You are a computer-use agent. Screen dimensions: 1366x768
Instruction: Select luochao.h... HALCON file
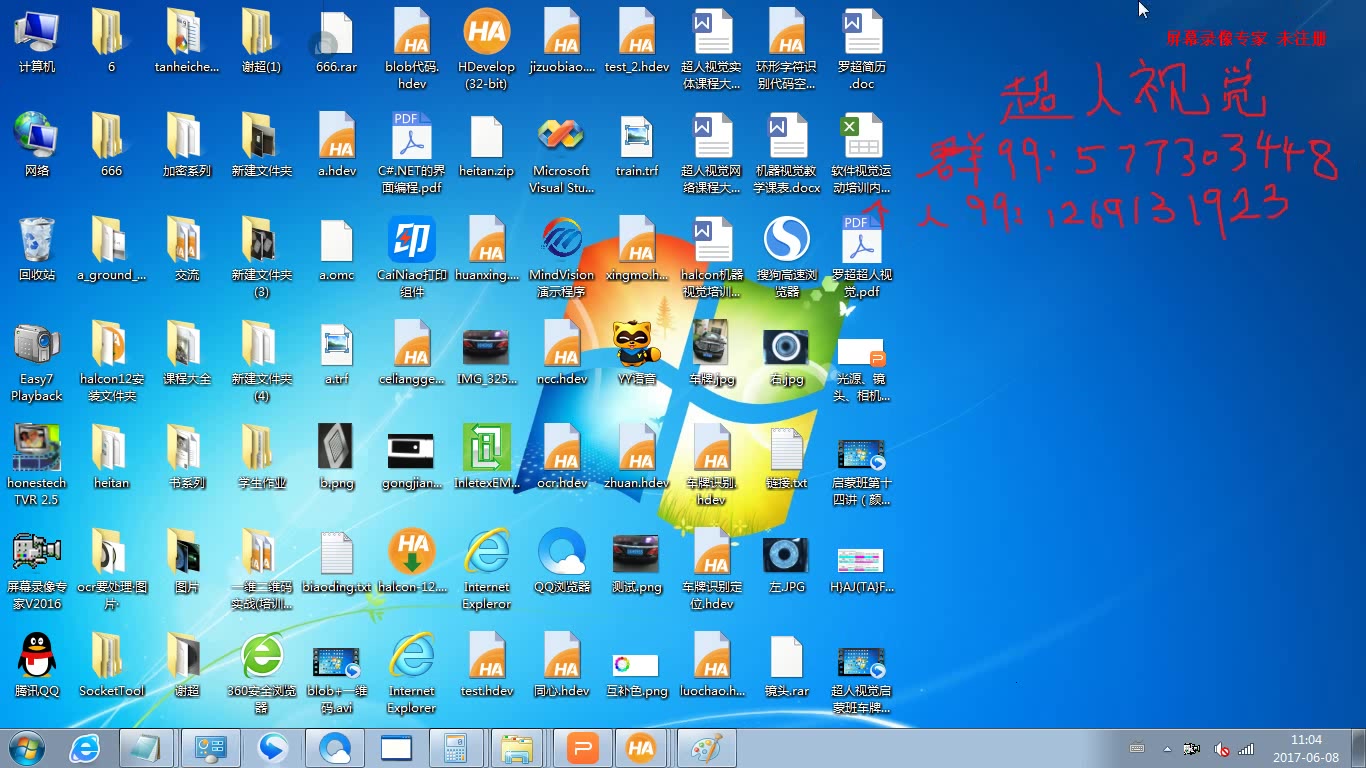pos(712,665)
